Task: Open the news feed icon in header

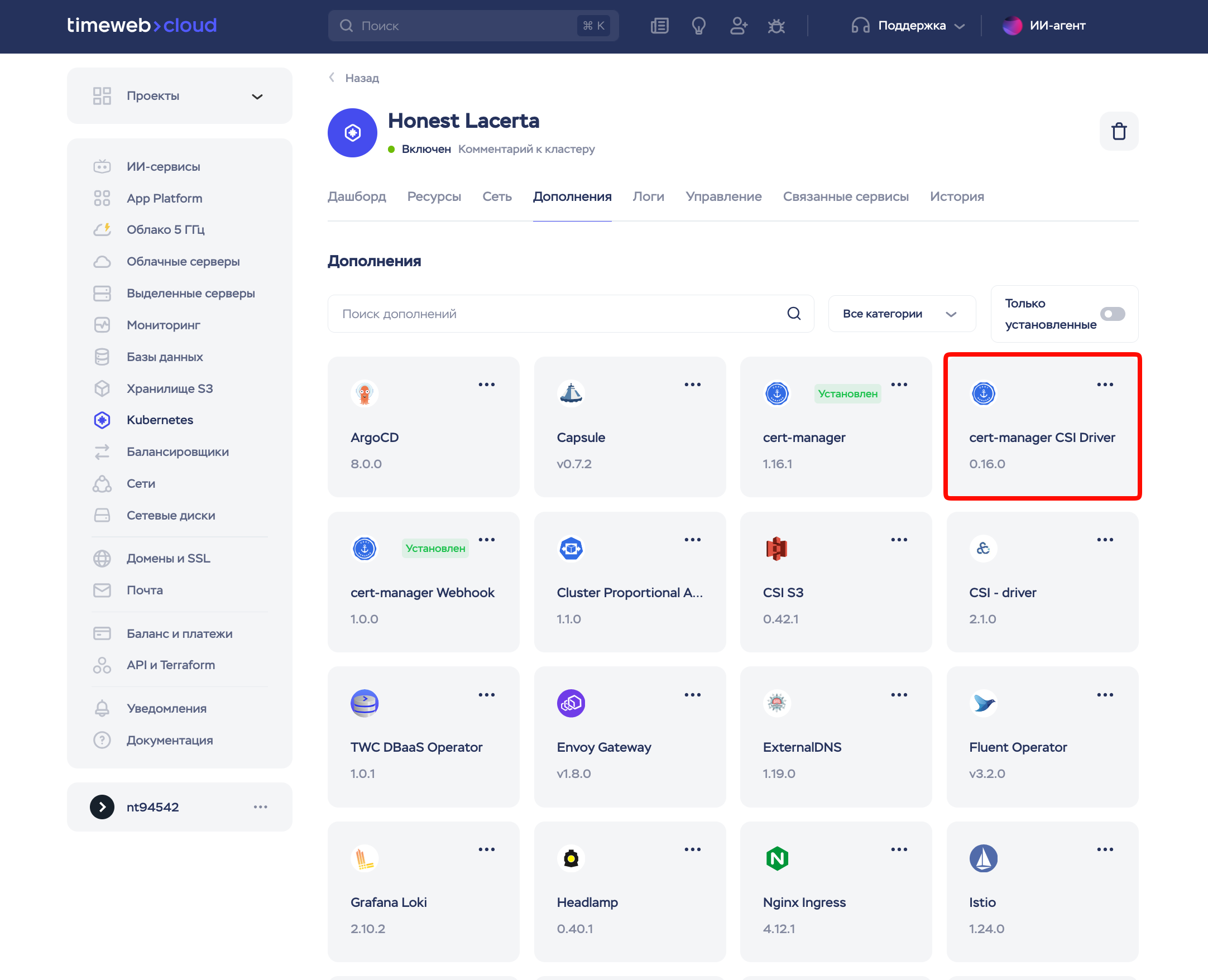Action: click(x=659, y=26)
